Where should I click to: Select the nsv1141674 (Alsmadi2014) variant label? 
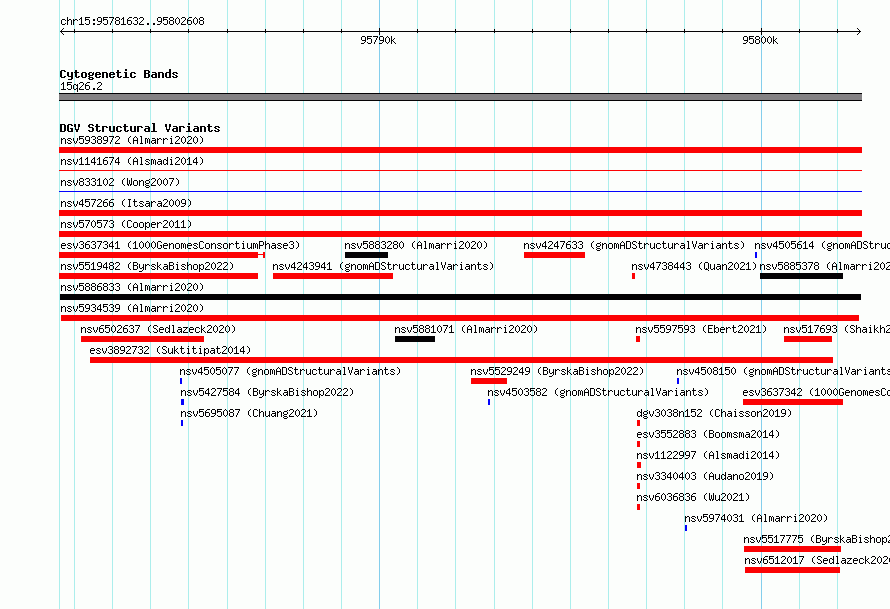(x=132, y=161)
